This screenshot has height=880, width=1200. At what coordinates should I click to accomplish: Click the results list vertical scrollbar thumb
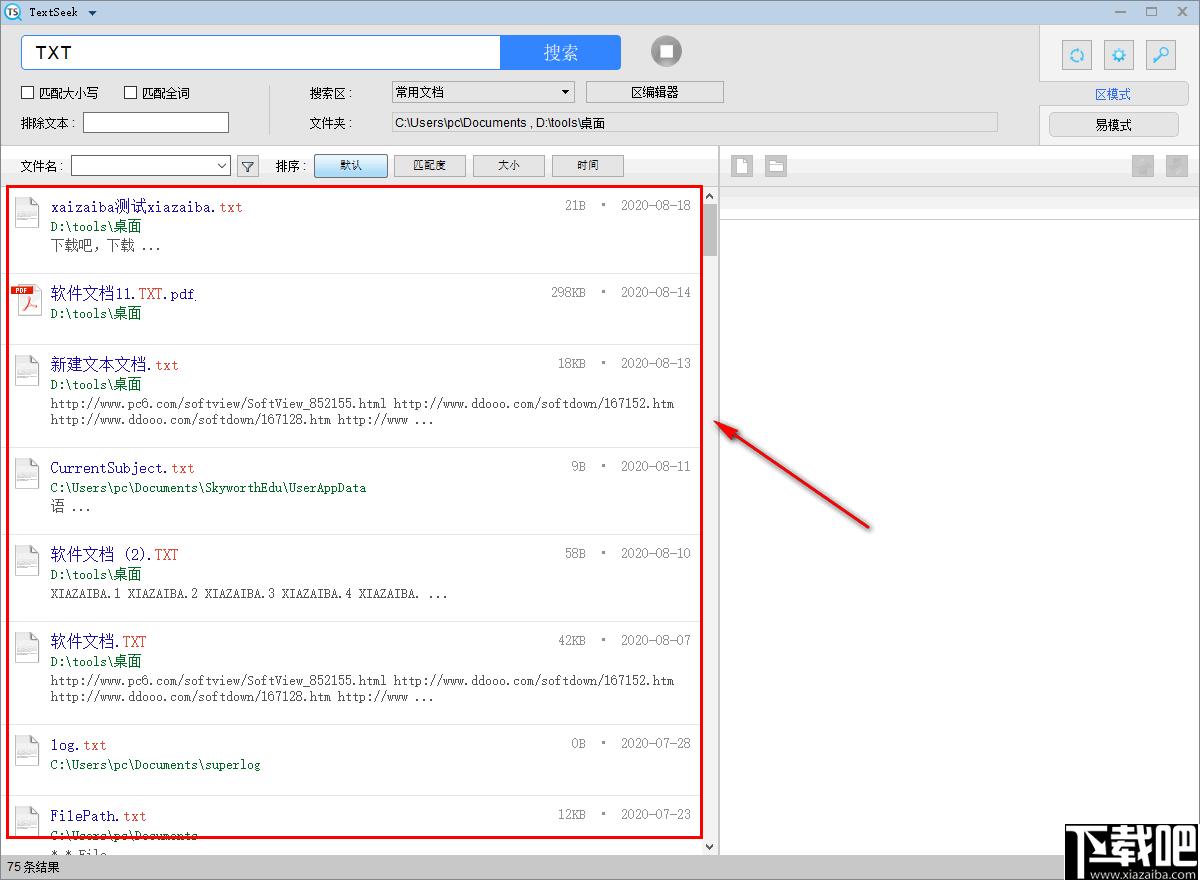pyautogui.click(x=710, y=230)
